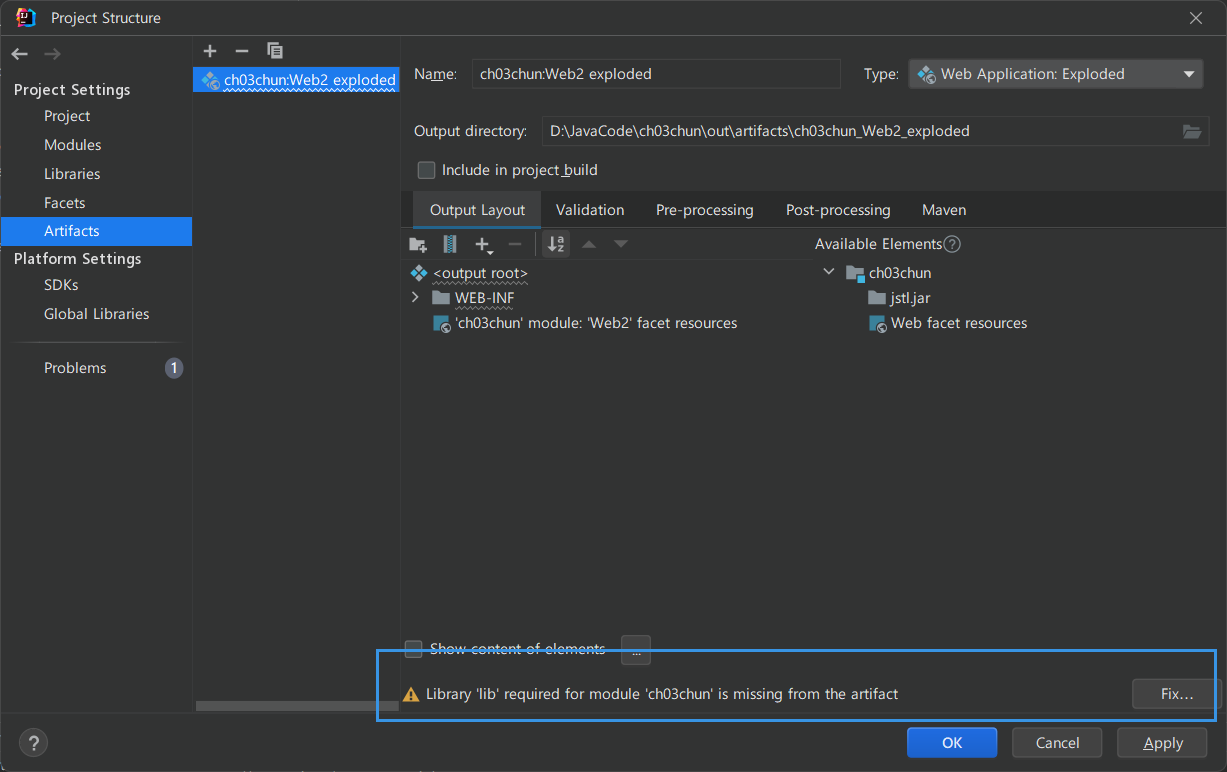Viewport: 1227px width, 772px height.
Task: Click the Apply button
Action: (1163, 743)
